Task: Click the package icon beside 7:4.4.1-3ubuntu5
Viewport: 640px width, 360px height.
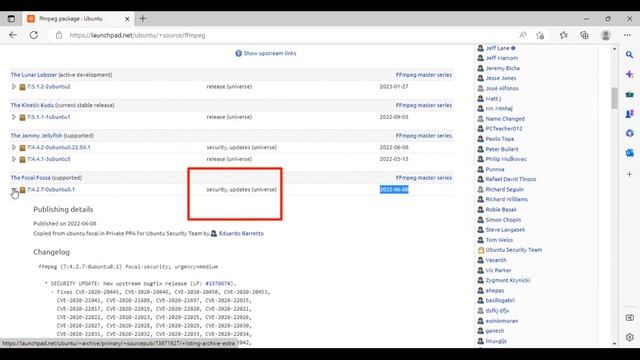Action: 22,159
